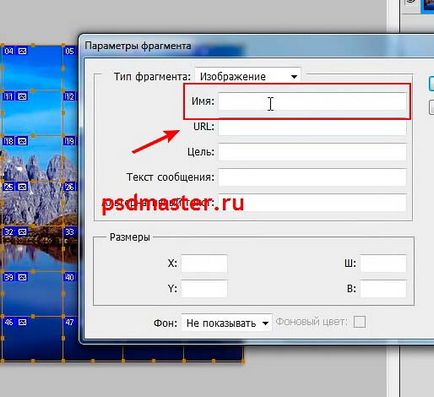Select slice number badge 40

pyautogui.click(x=69, y=277)
